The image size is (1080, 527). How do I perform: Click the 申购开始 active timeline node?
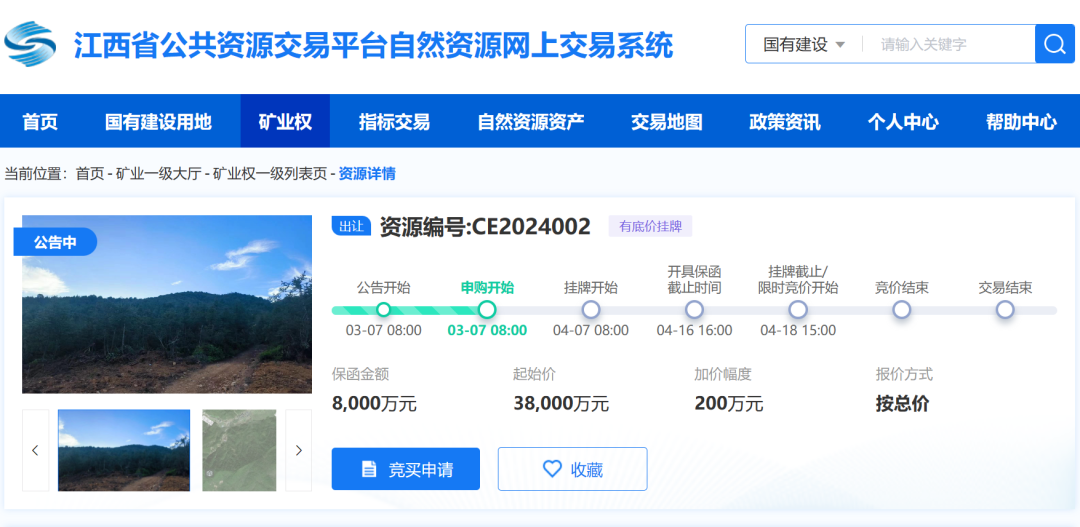(x=487, y=310)
